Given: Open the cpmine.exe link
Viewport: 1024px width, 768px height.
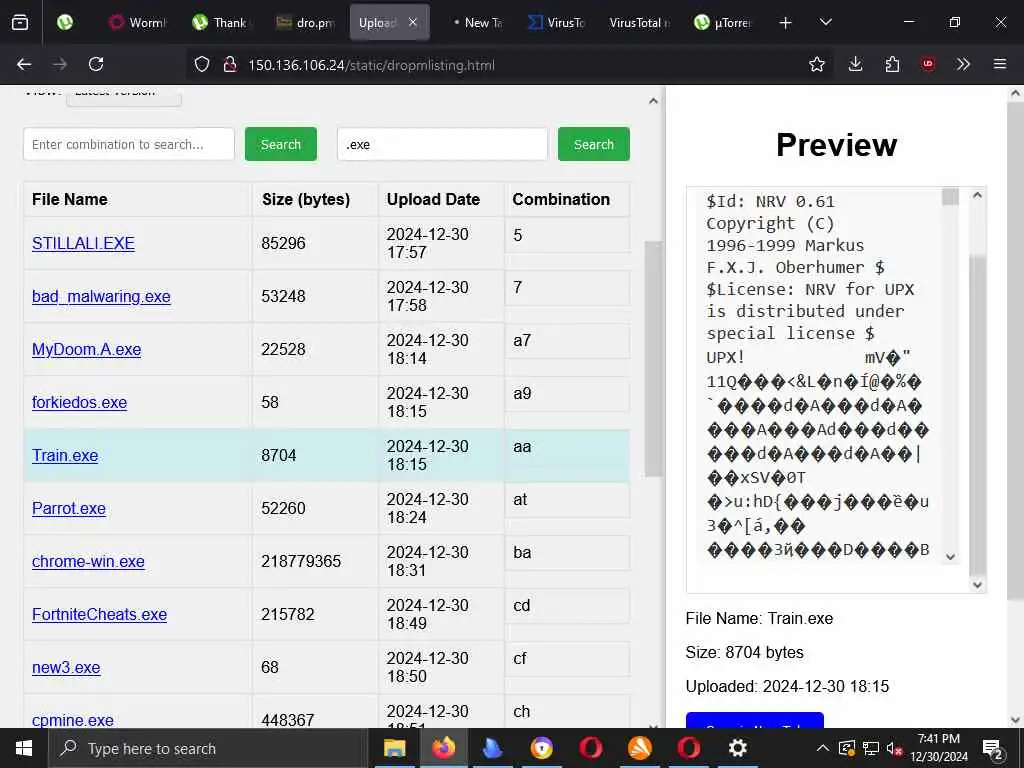Looking at the screenshot, I should coord(72,720).
